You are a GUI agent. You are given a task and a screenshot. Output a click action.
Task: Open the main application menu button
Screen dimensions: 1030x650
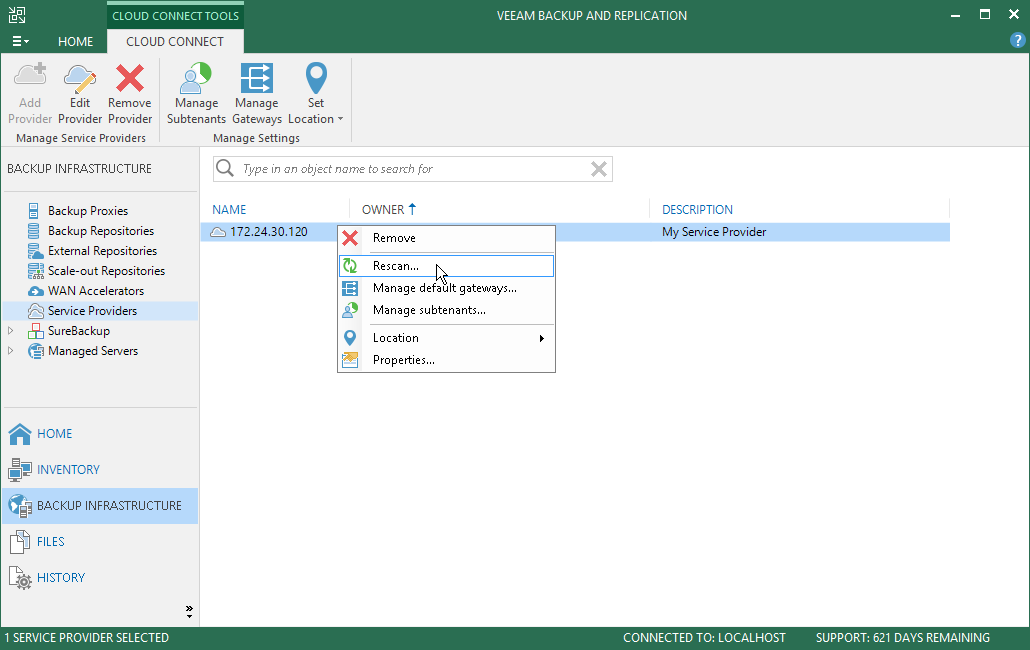pyautogui.click(x=20, y=41)
